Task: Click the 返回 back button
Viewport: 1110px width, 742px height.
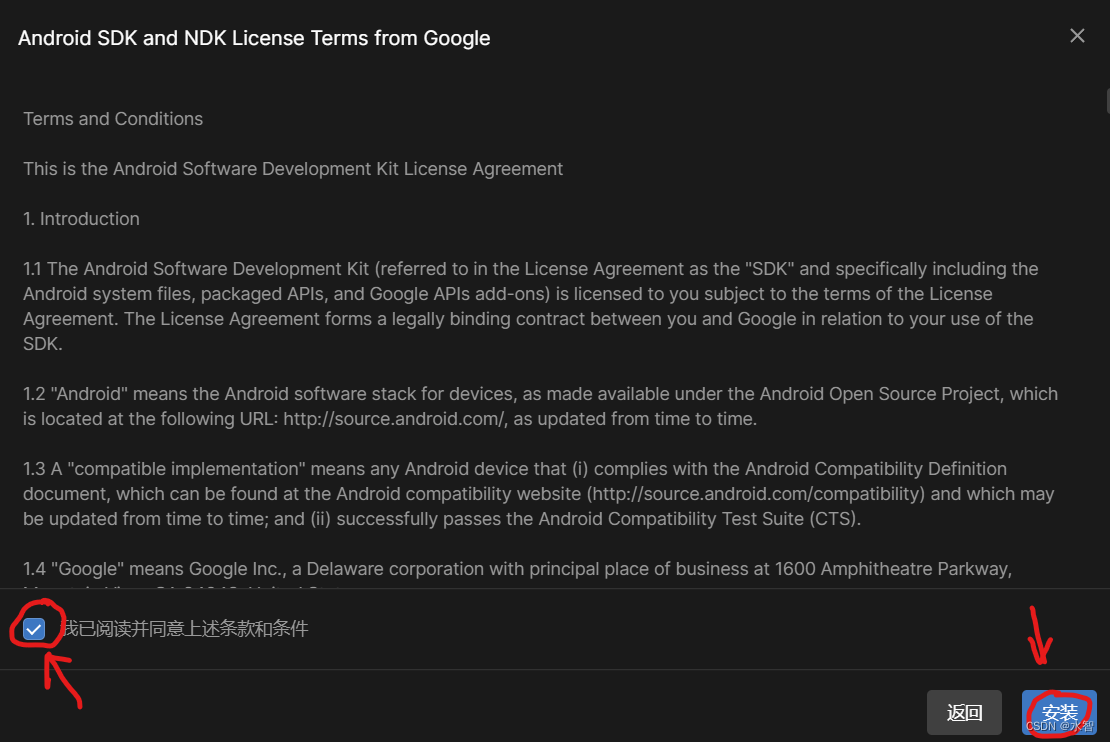Action: coord(964,712)
